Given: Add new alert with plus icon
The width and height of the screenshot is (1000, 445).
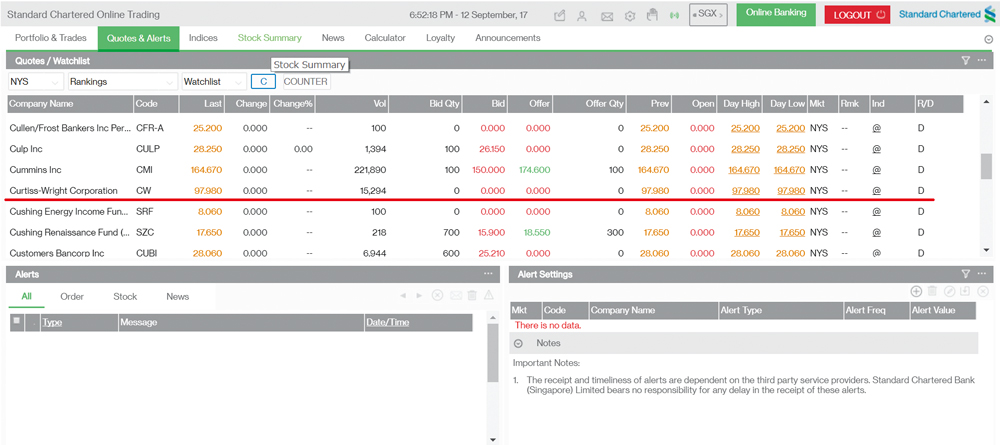Looking at the screenshot, I should tap(916, 291).
